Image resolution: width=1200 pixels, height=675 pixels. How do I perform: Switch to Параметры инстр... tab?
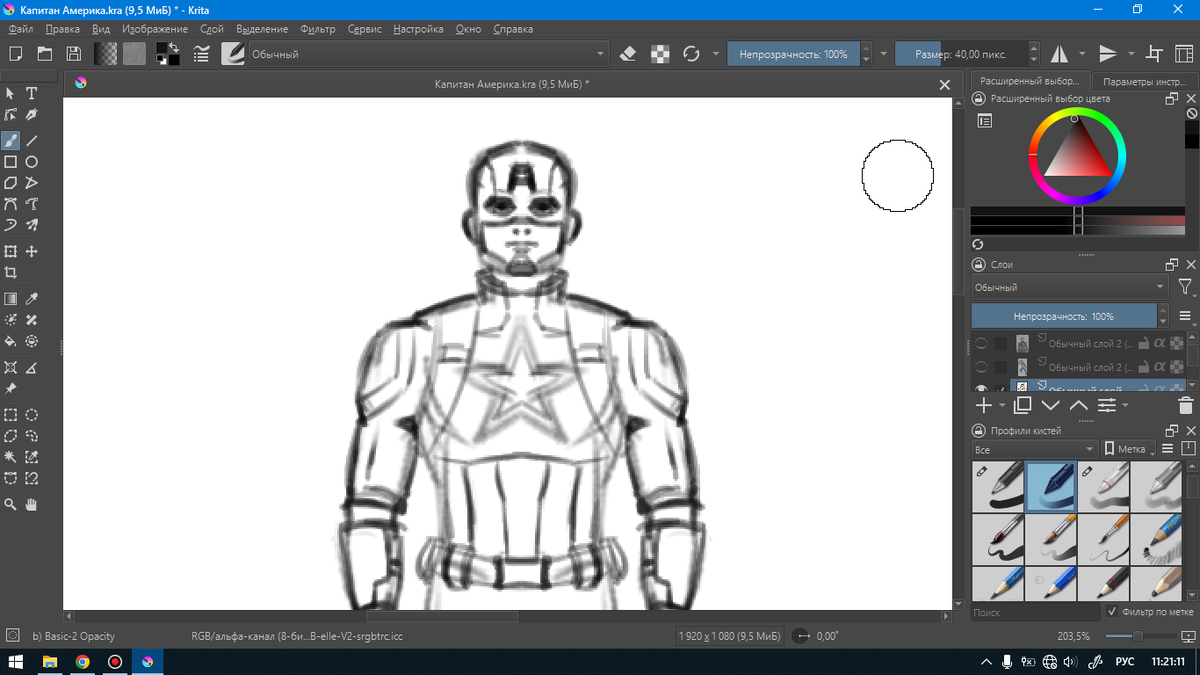(1144, 81)
